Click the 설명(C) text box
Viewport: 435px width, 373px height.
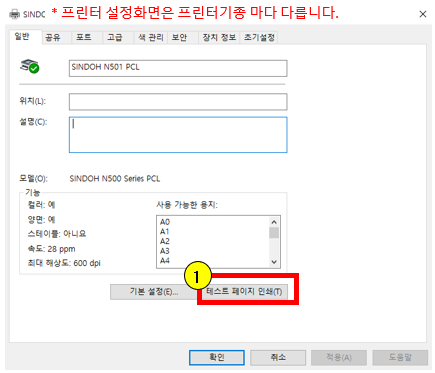[x=178, y=135]
